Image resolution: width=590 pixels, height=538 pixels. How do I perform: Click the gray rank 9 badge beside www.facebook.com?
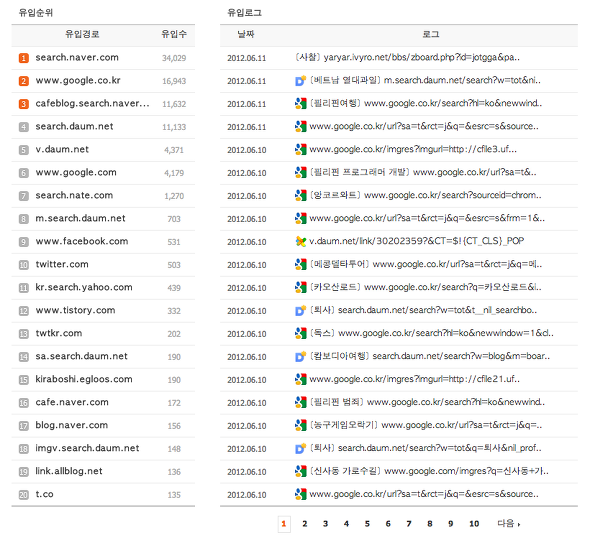coord(24,242)
